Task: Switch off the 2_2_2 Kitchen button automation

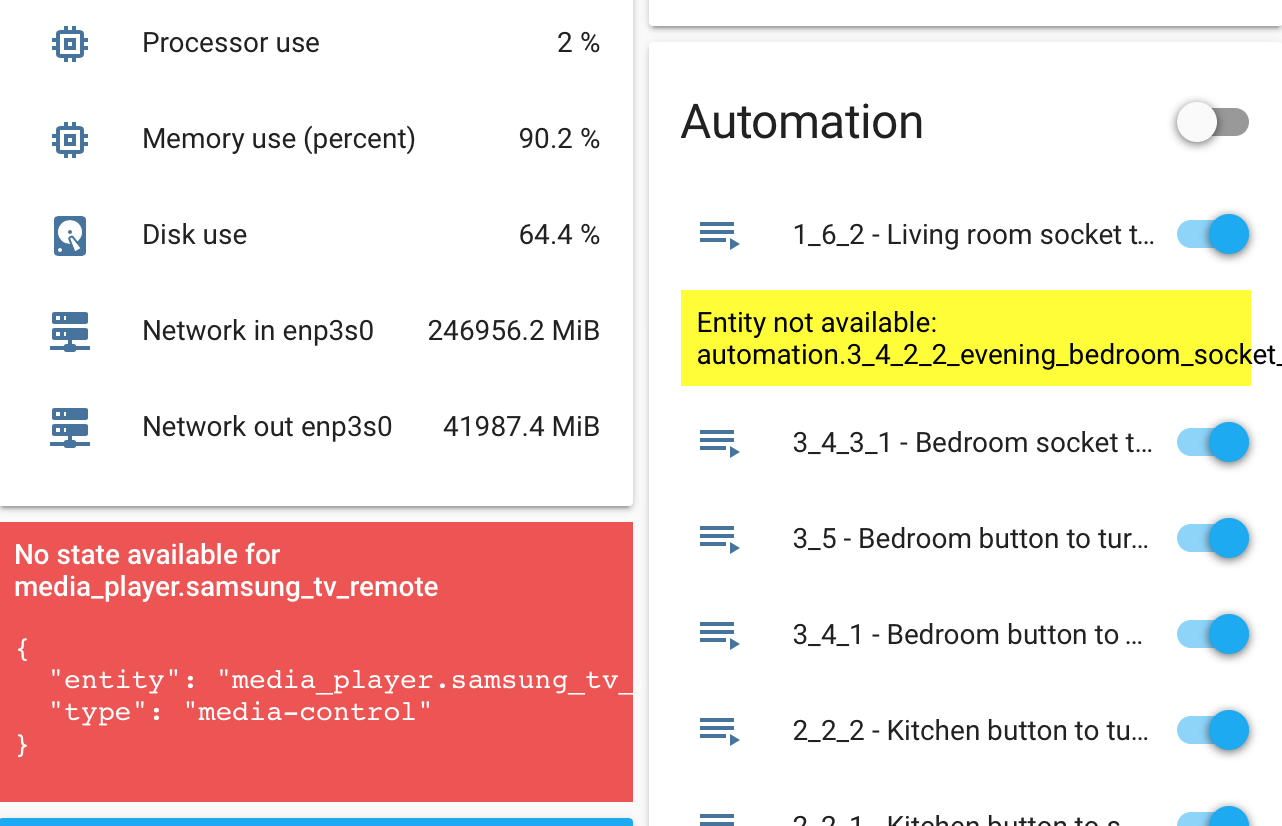Action: (x=1212, y=731)
